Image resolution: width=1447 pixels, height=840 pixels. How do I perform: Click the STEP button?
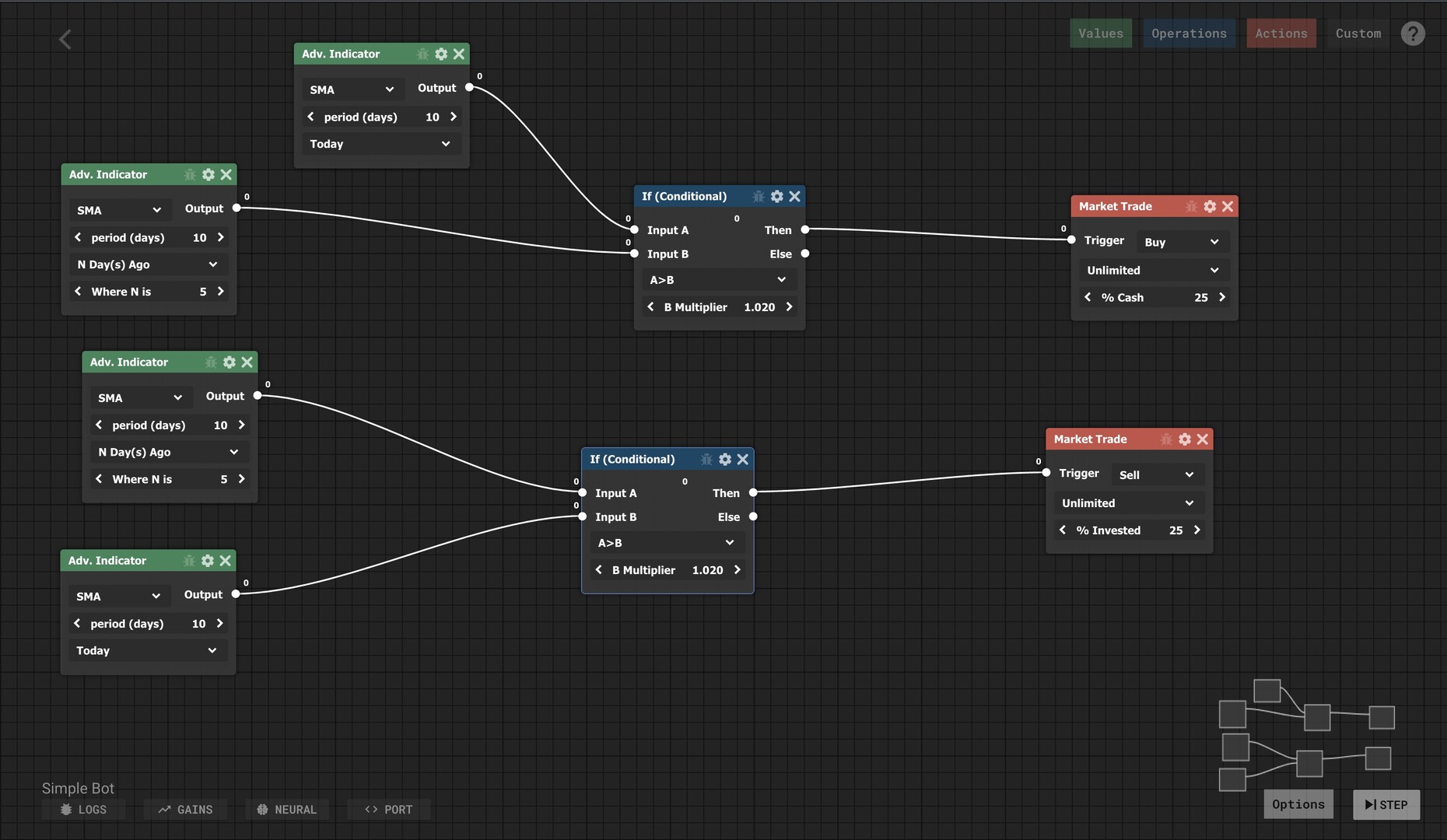(1386, 804)
